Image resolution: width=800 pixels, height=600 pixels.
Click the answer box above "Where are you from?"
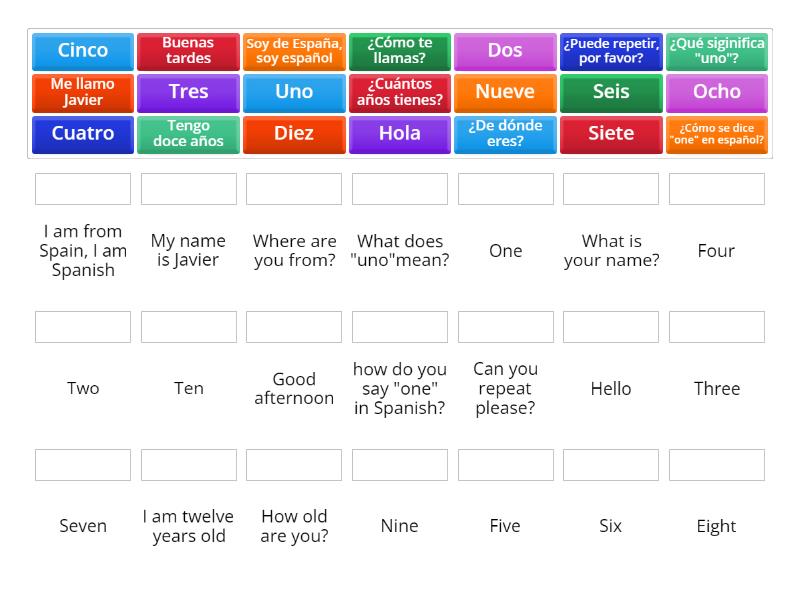tap(294, 189)
